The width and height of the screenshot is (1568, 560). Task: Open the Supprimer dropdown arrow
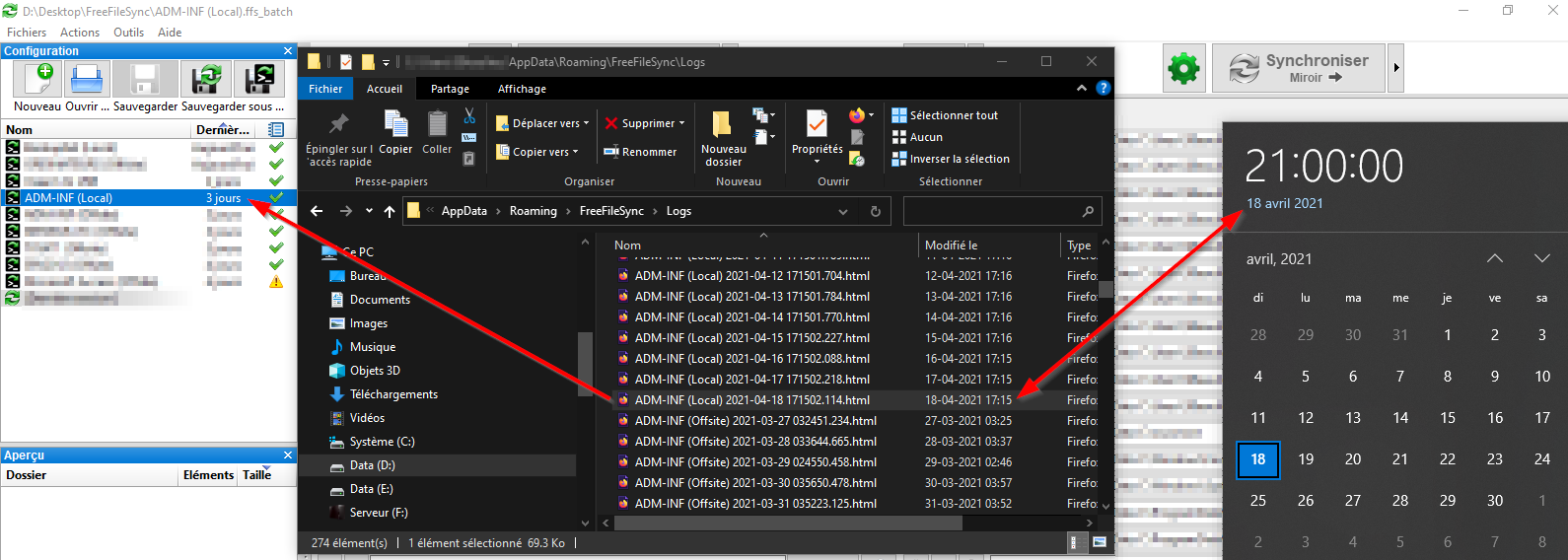click(x=682, y=123)
